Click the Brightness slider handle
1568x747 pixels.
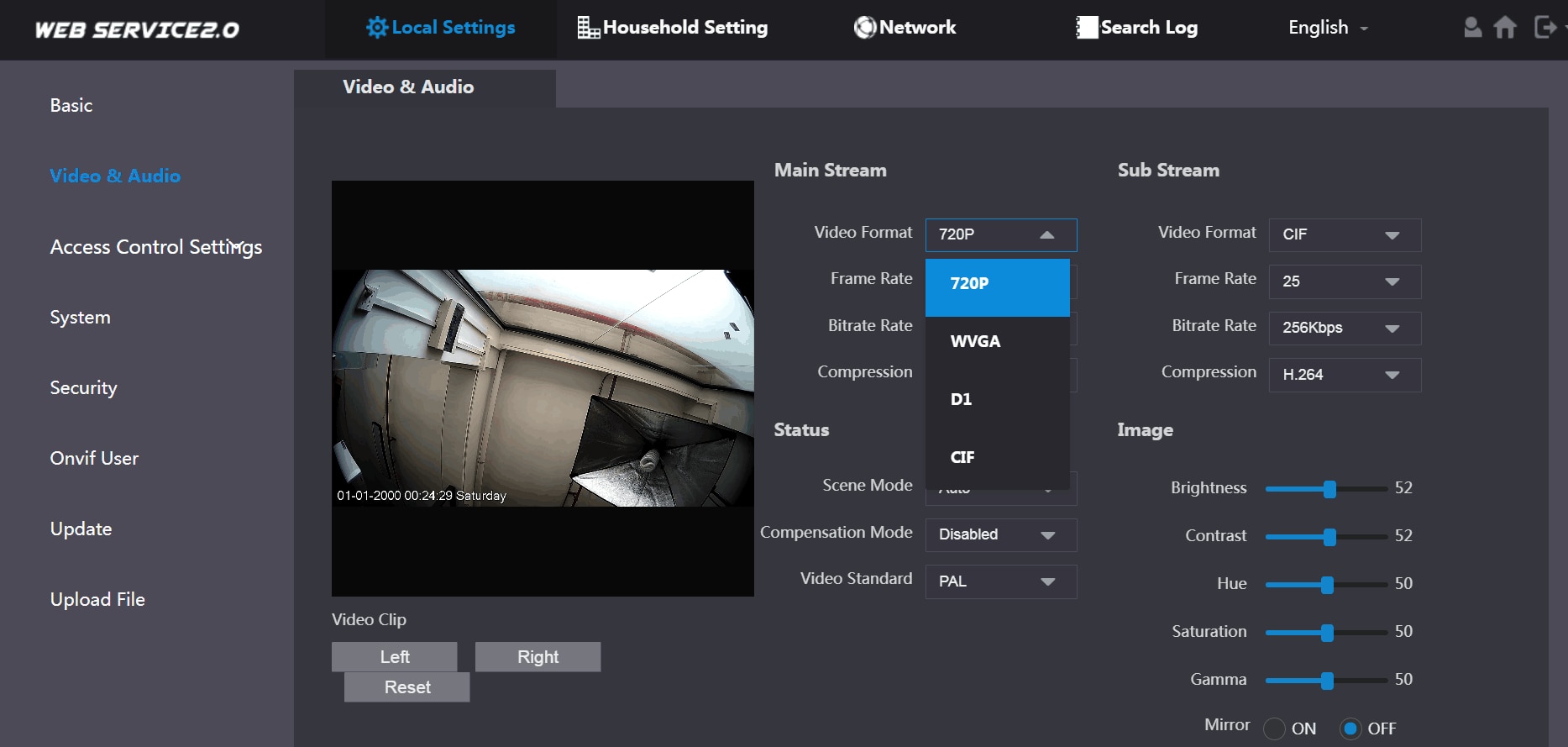pos(1329,489)
